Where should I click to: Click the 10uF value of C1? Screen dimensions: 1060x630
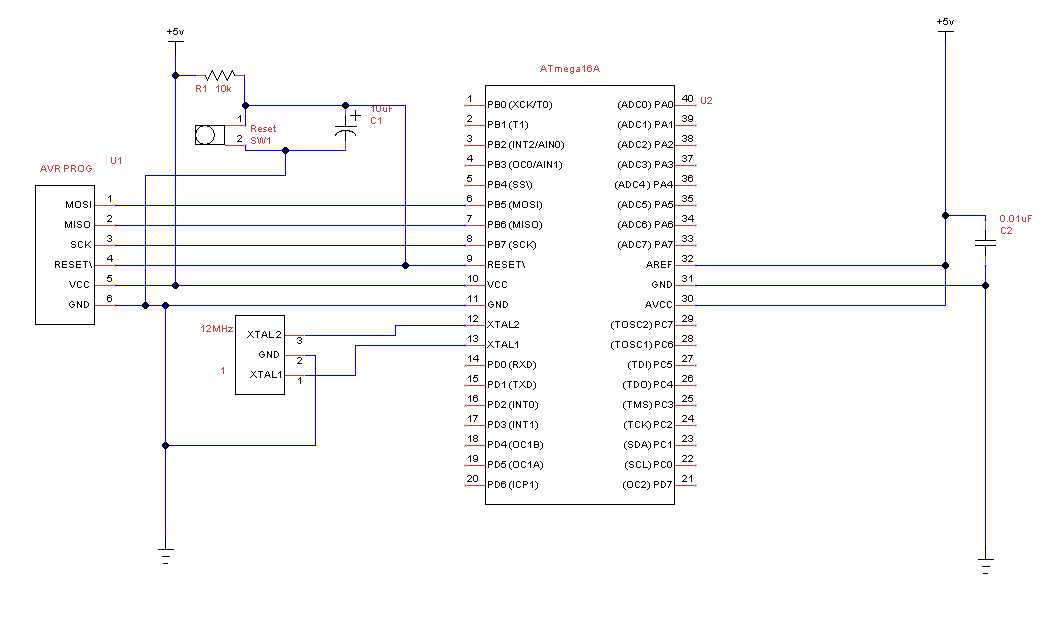coord(381,109)
